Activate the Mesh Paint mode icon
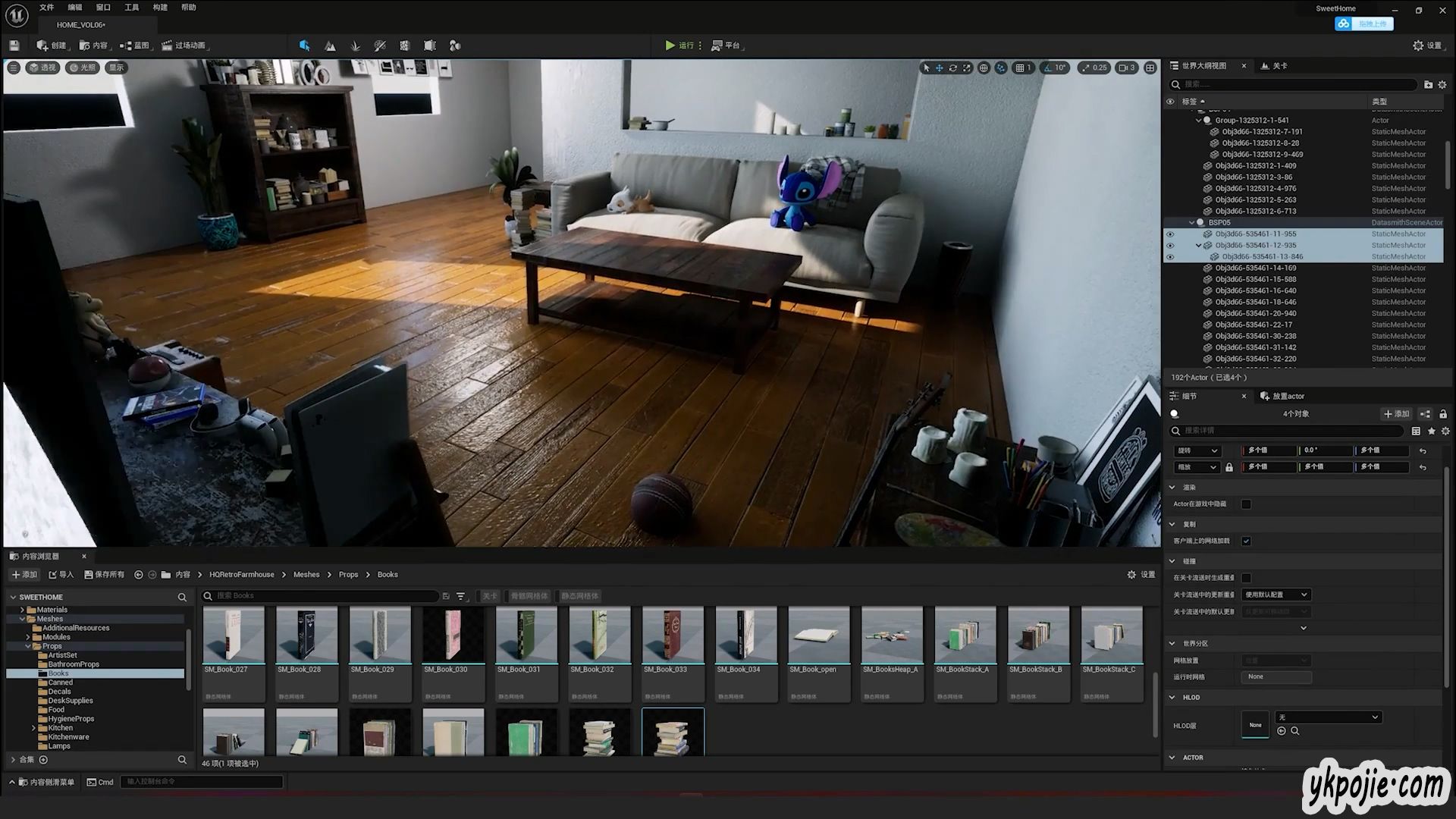Screen dimensions: 1456x819 point(380,45)
